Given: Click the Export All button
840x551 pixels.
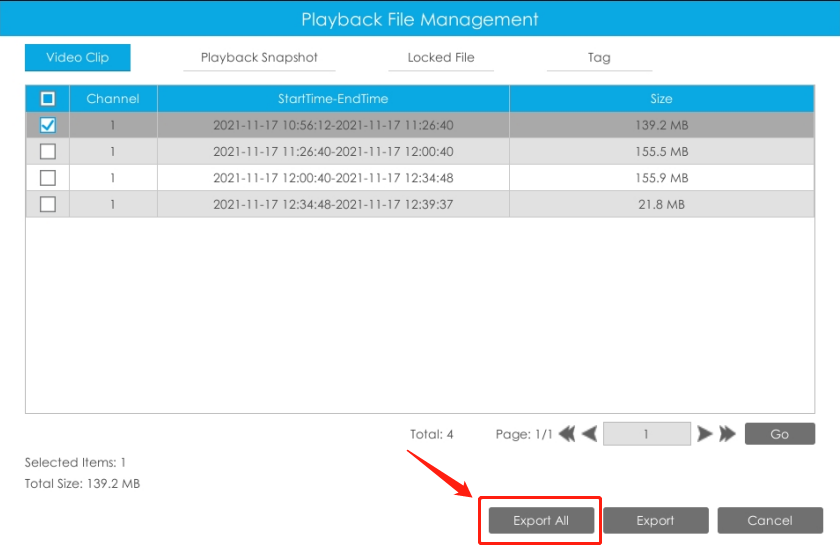Looking at the screenshot, I should (x=541, y=520).
